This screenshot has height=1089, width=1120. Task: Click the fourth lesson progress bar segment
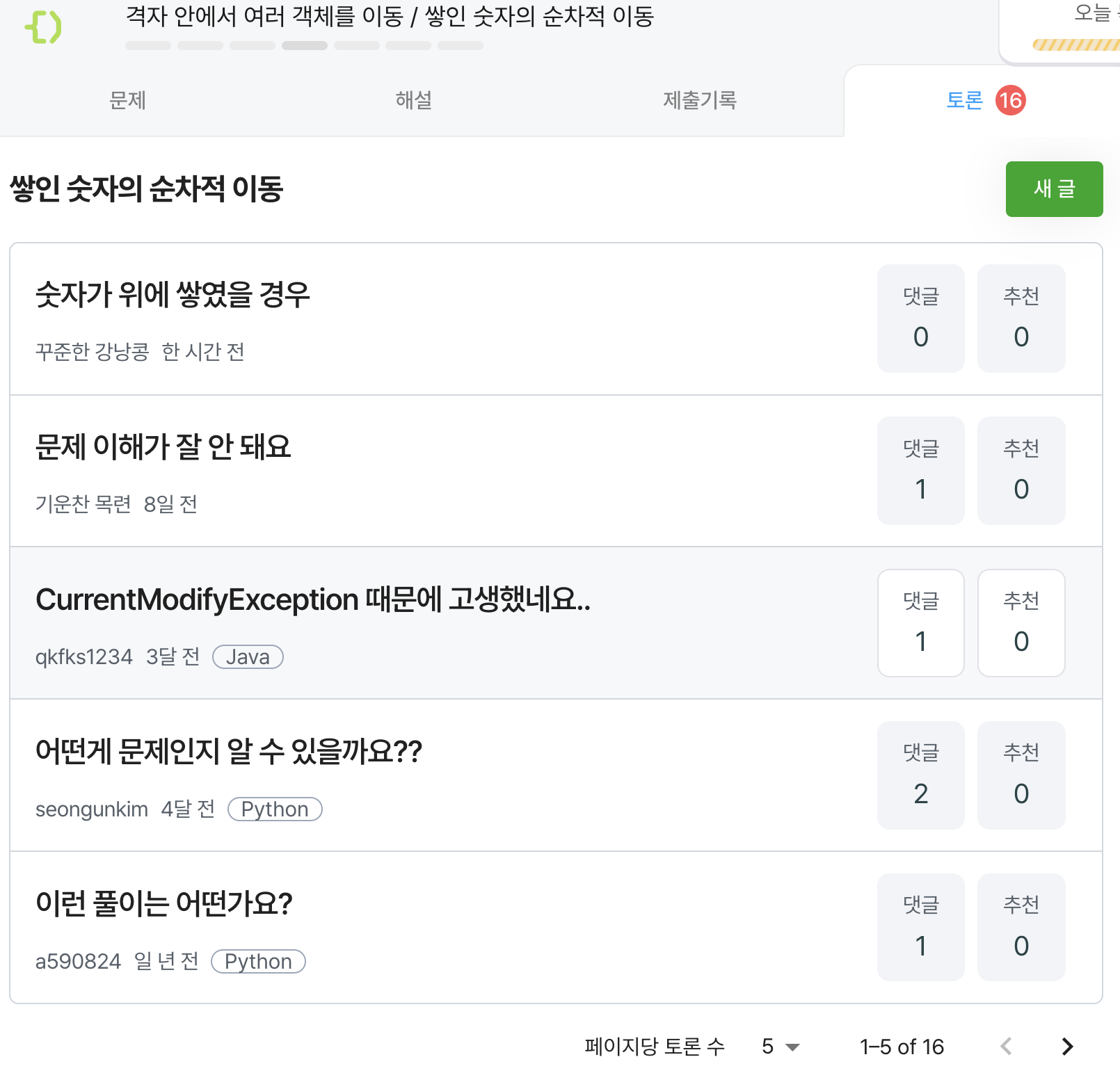[305, 46]
